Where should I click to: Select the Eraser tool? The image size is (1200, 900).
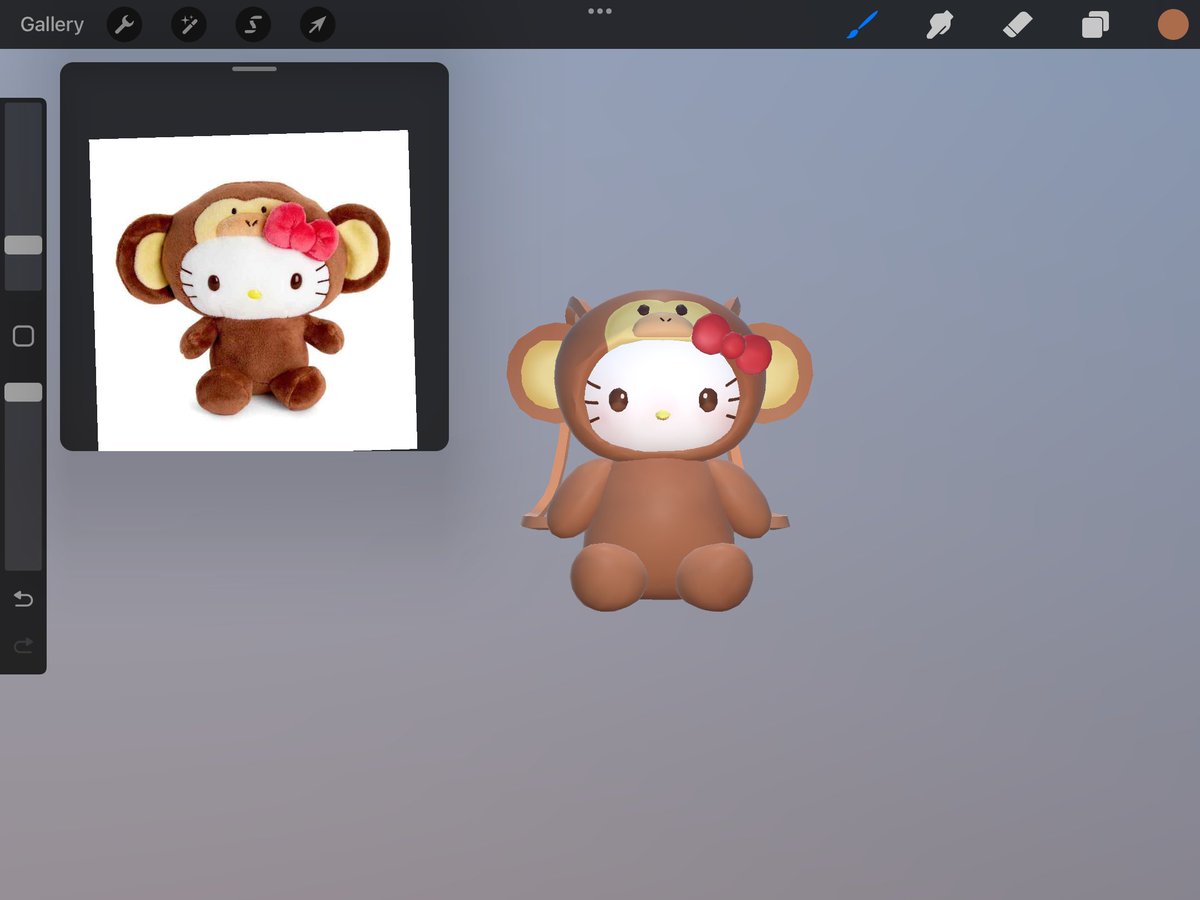[x=1017, y=25]
